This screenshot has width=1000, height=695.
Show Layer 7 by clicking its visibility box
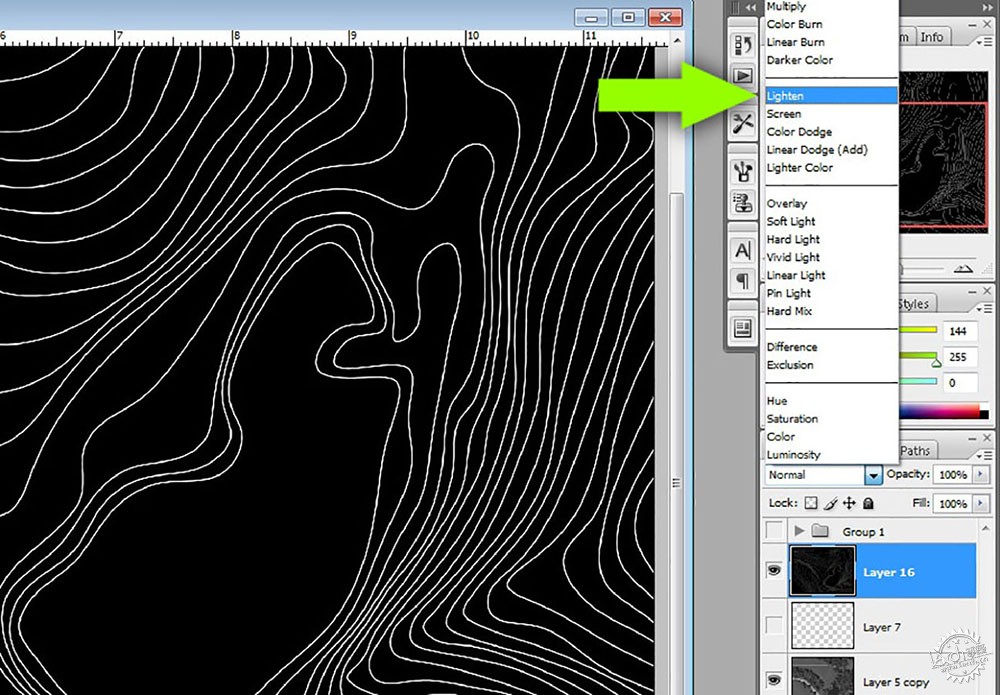tap(774, 626)
